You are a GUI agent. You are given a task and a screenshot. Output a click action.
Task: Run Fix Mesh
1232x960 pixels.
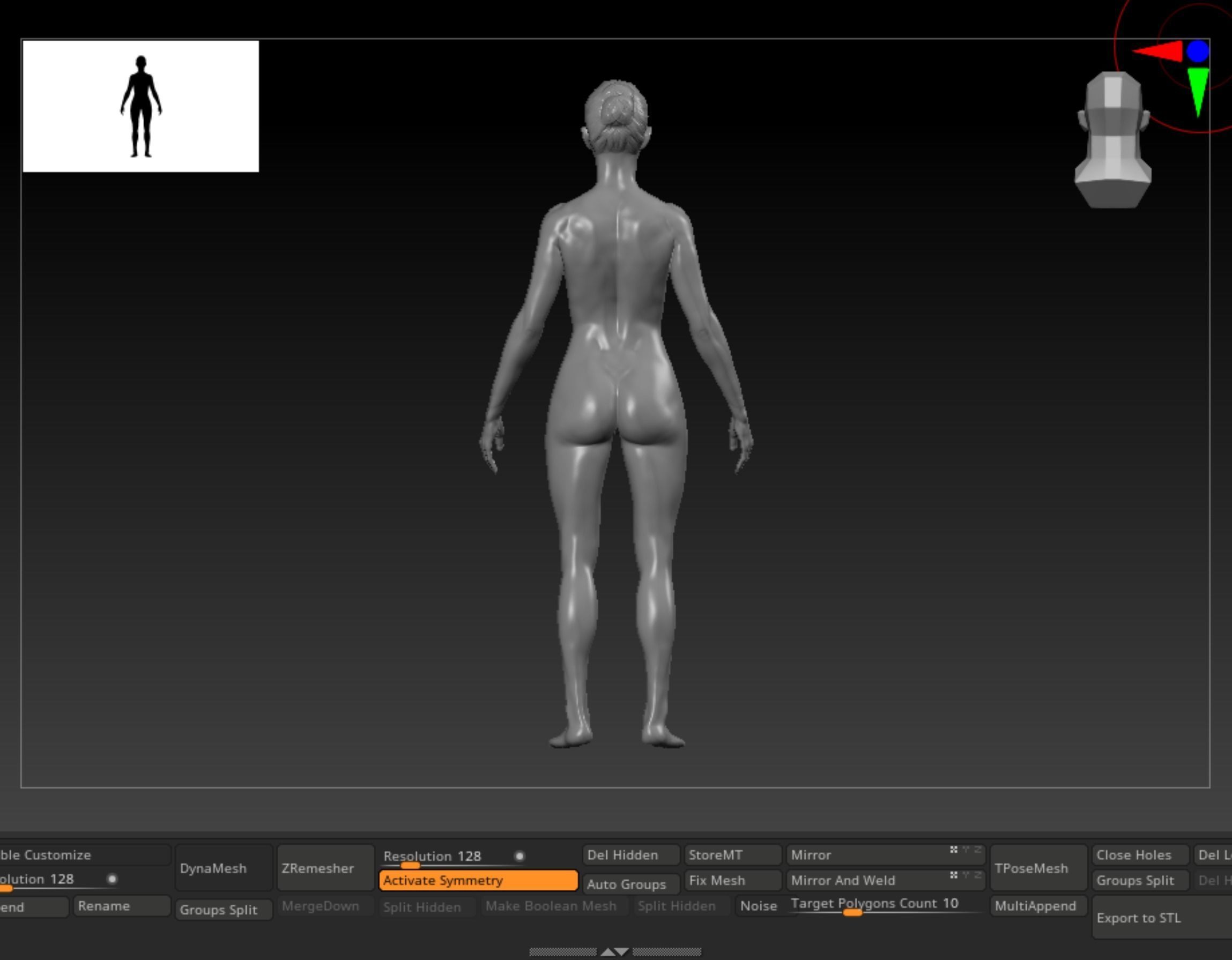click(x=733, y=881)
